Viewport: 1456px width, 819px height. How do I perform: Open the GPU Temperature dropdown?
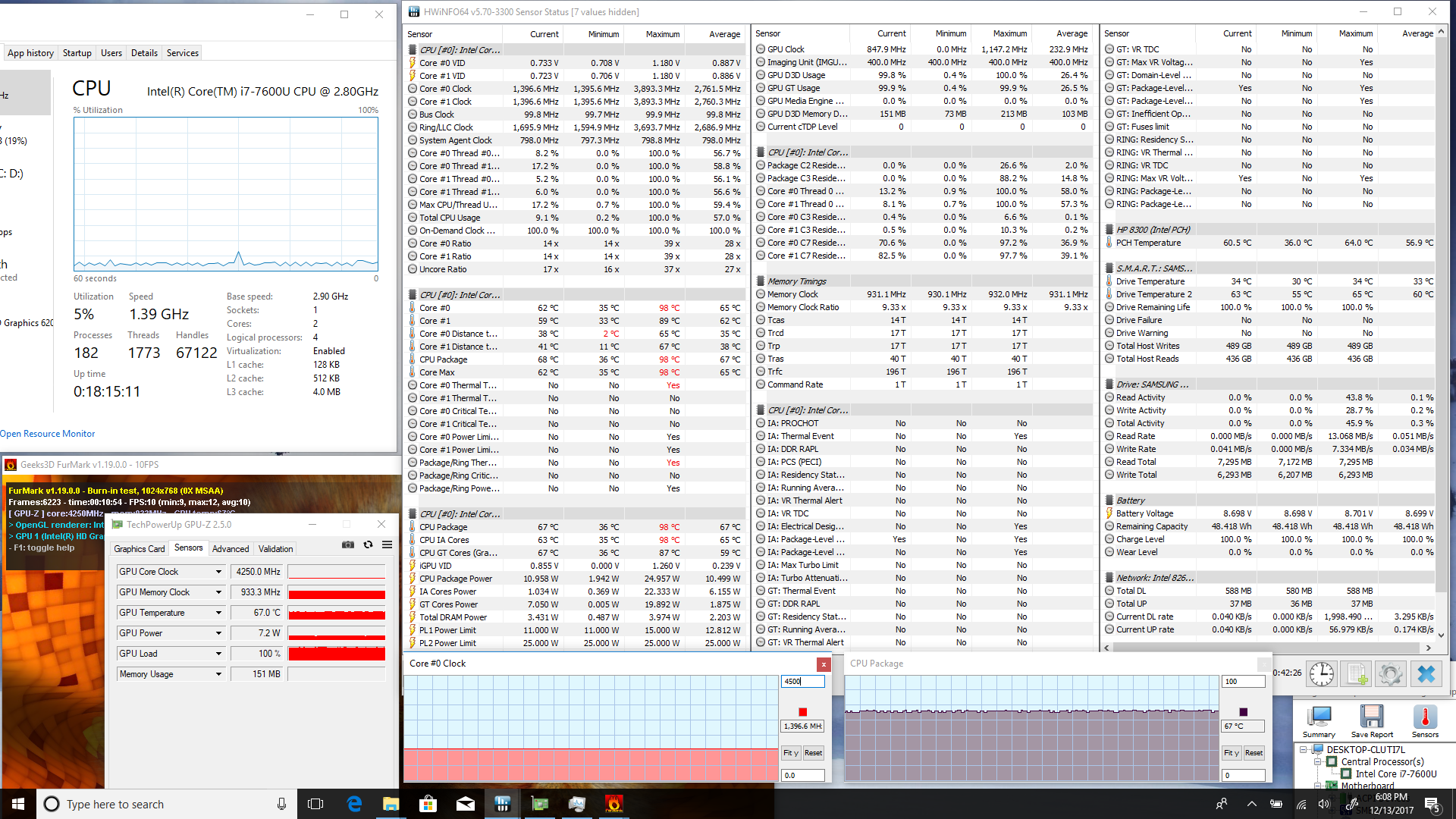(x=218, y=613)
